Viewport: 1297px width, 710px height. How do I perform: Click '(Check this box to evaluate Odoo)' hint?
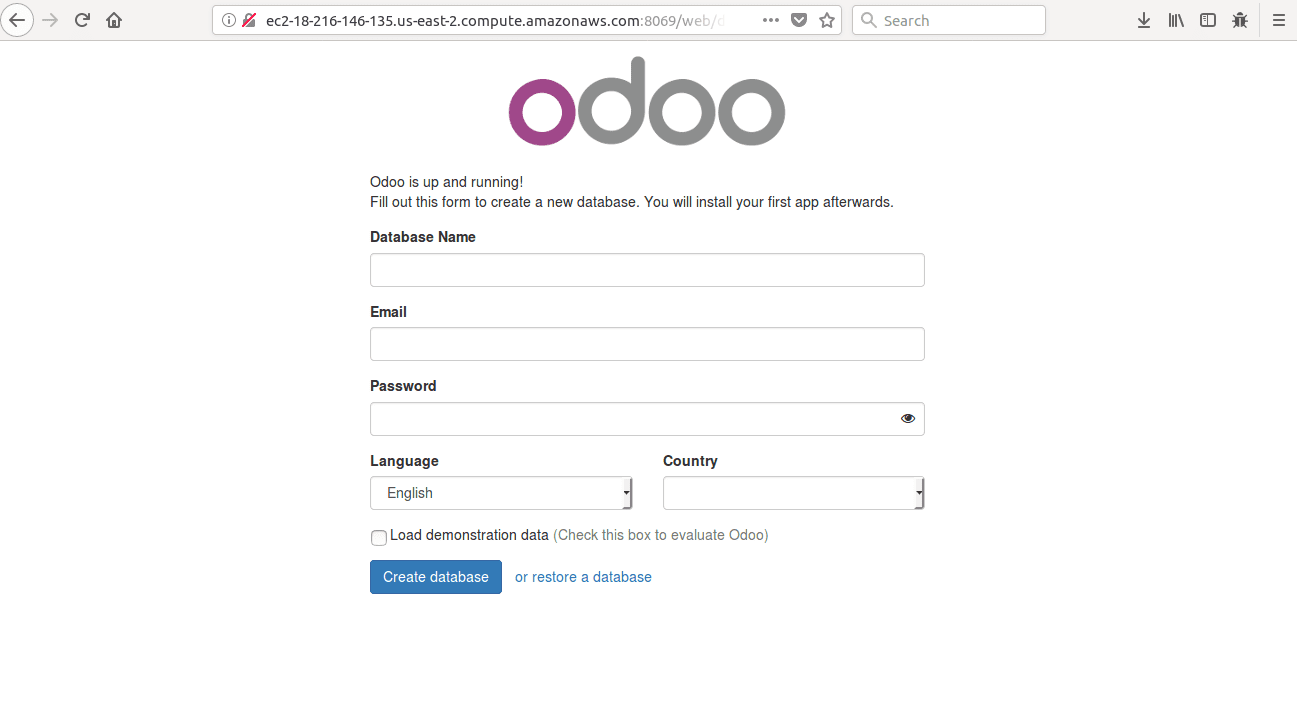(x=661, y=535)
